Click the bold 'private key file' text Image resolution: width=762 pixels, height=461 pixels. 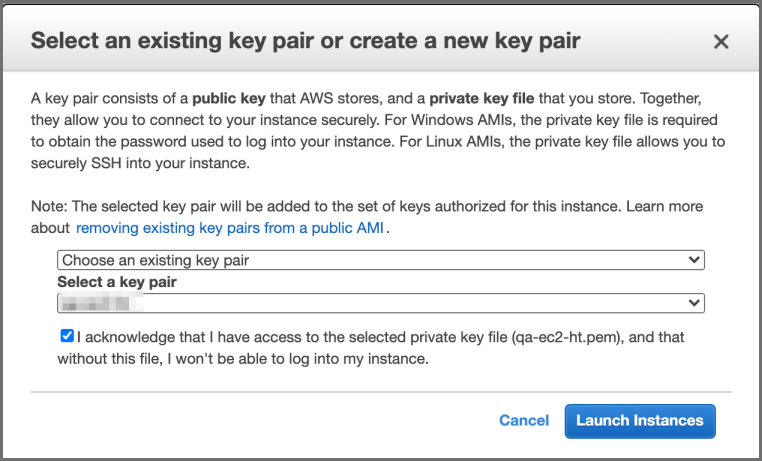click(482, 99)
